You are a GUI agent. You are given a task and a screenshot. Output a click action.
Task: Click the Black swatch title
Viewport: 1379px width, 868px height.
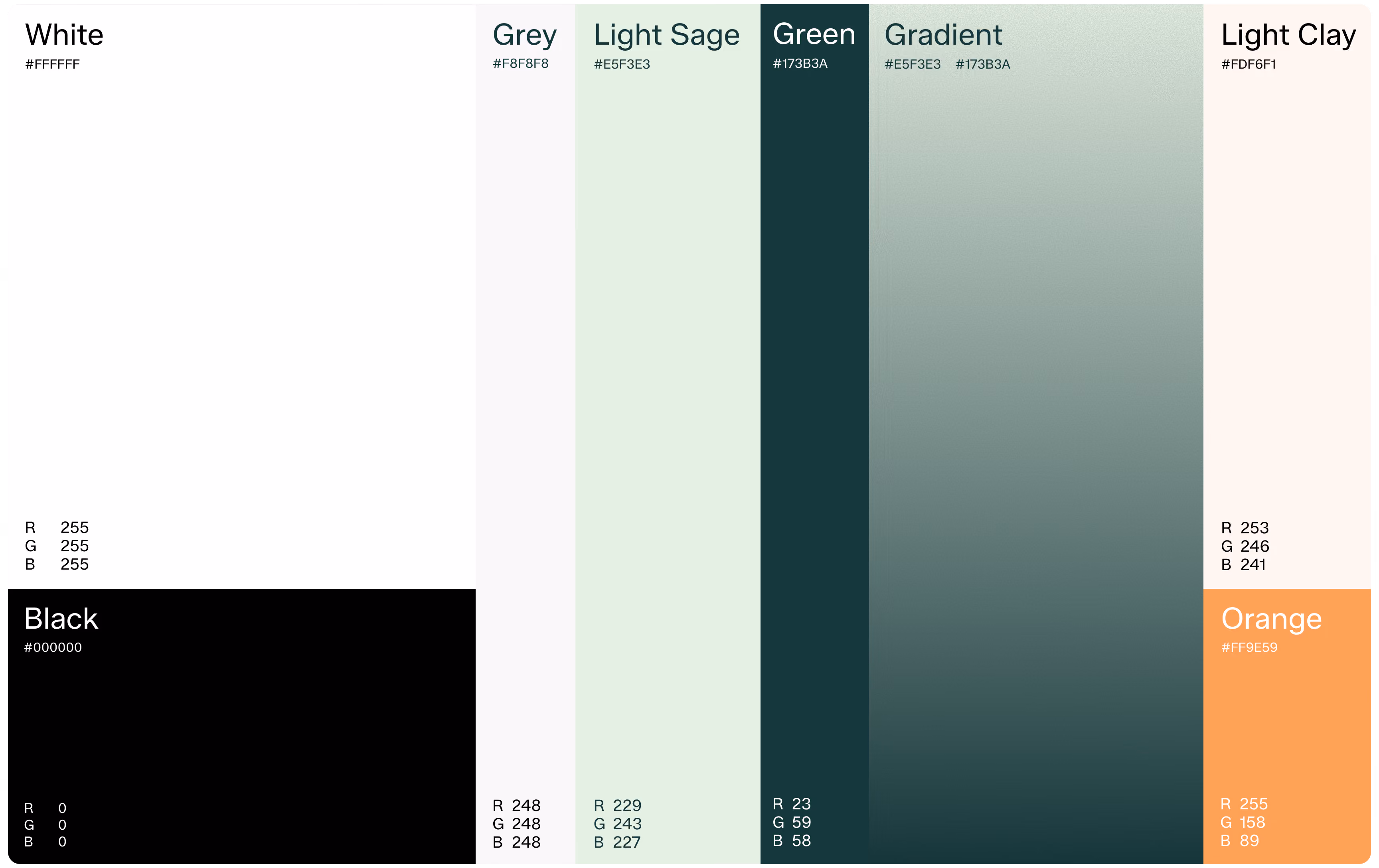point(61,619)
